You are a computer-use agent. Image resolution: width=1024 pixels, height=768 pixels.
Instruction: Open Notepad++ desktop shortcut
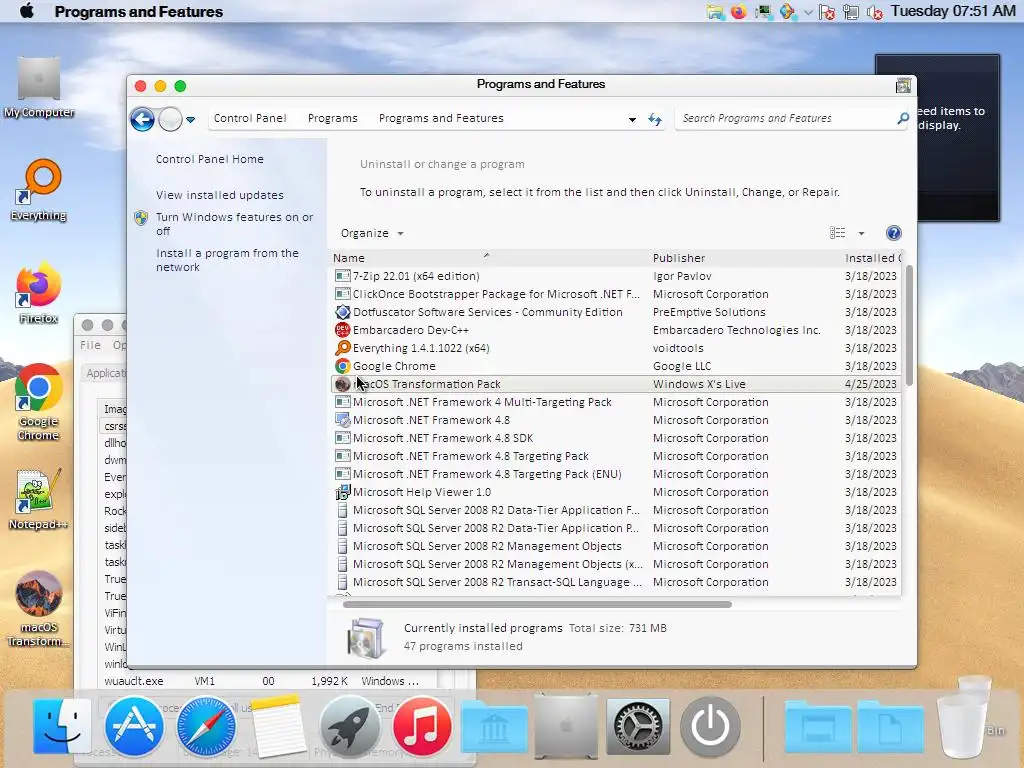tap(39, 500)
